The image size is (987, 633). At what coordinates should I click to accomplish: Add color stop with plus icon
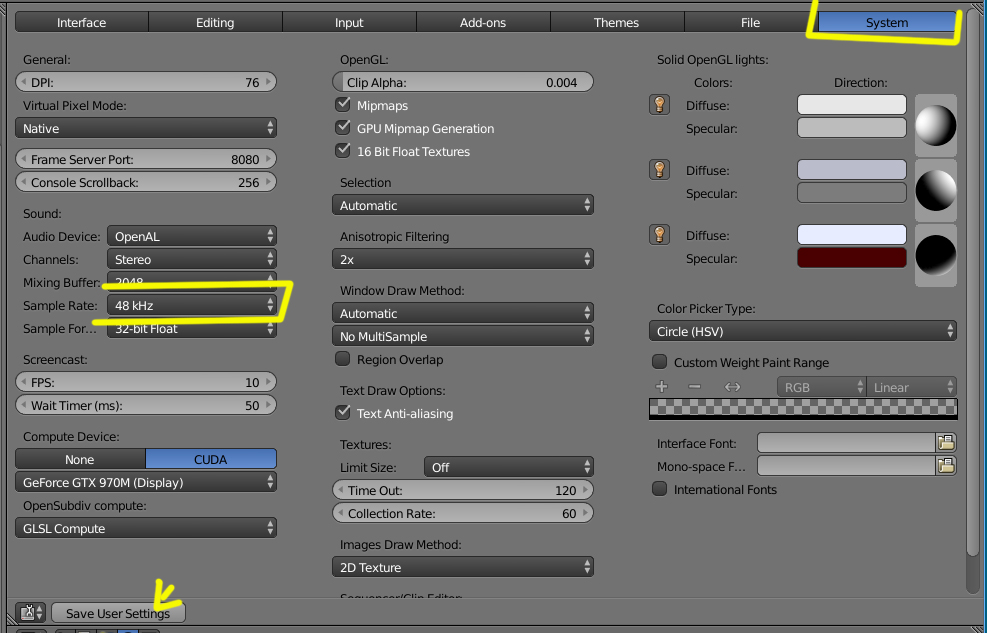662,387
